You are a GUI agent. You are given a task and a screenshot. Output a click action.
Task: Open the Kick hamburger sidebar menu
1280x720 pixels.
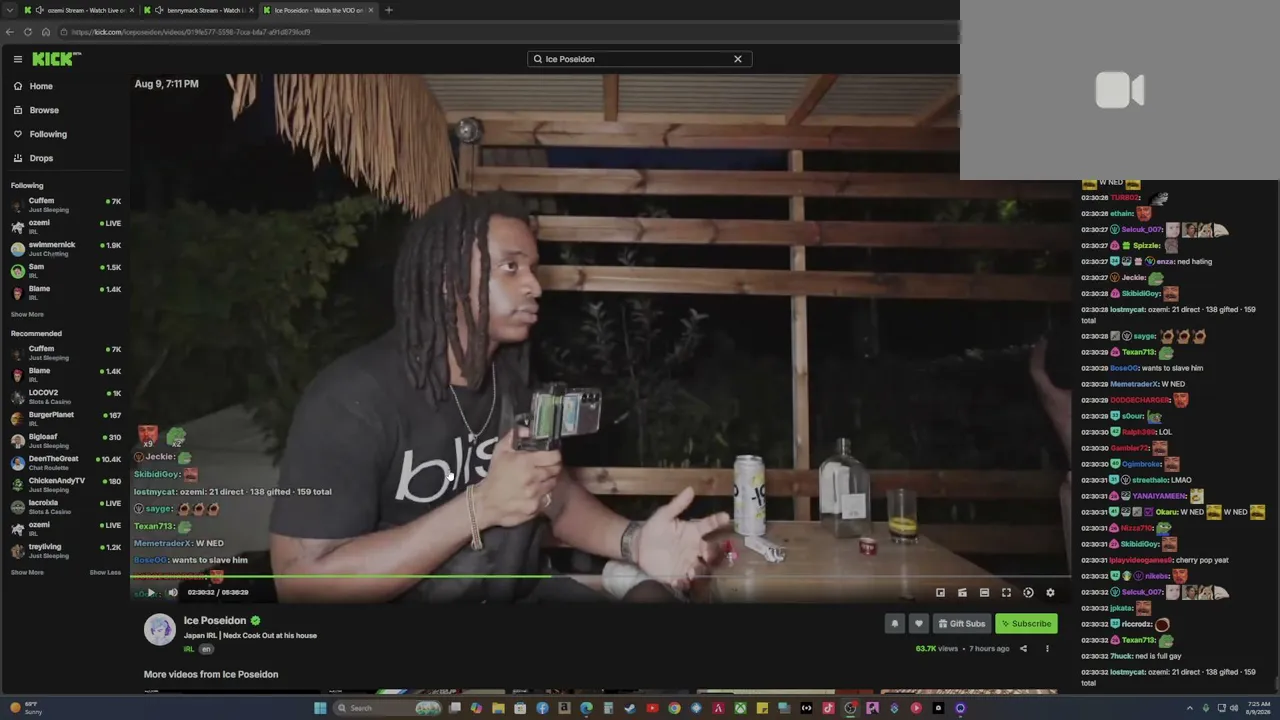point(17,59)
